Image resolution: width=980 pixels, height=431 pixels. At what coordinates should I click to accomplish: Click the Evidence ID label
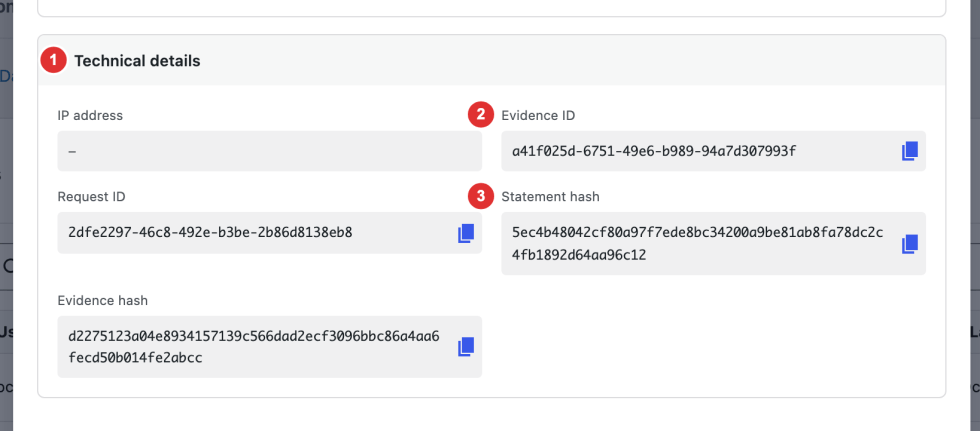(538, 116)
